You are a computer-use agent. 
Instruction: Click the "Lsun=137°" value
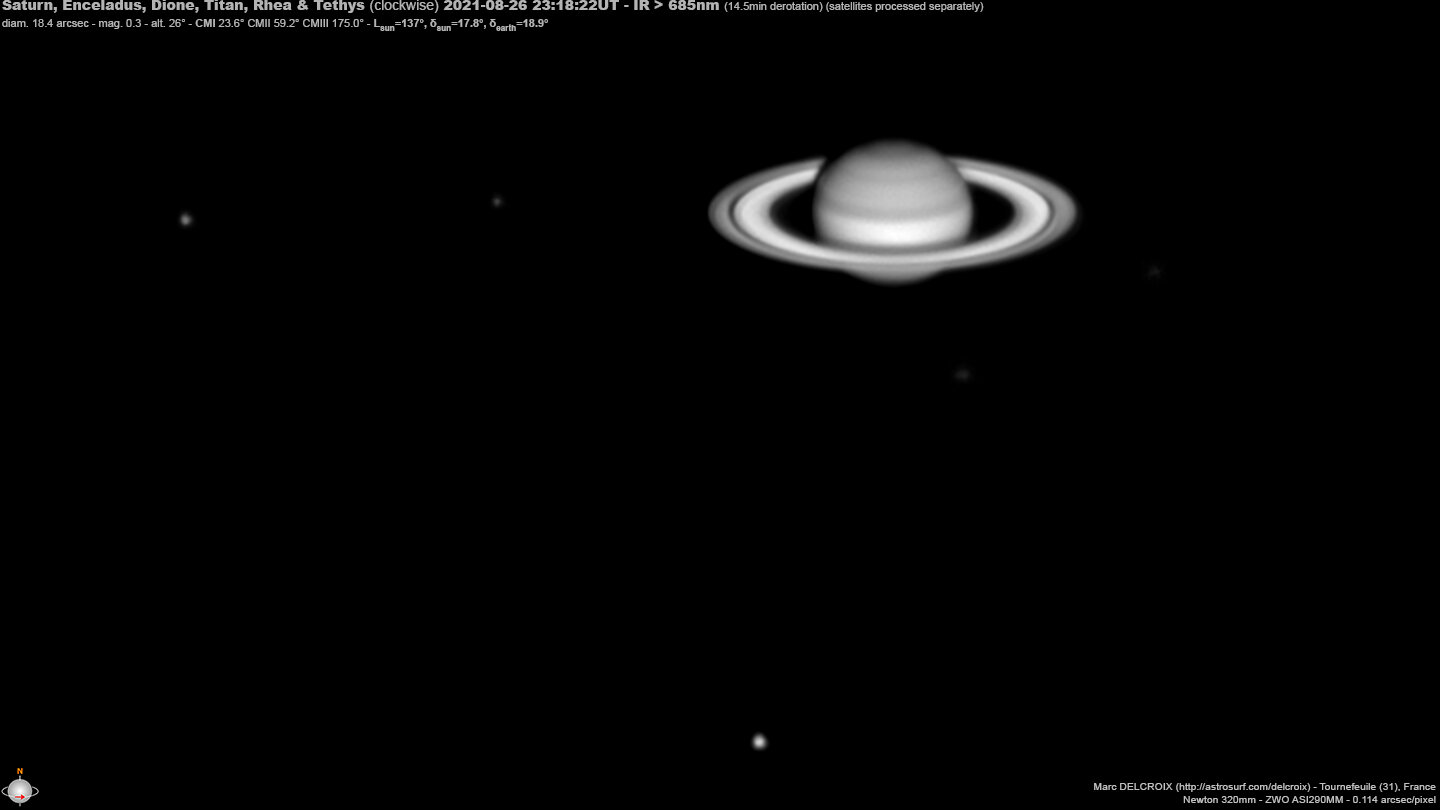click(400, 24)
